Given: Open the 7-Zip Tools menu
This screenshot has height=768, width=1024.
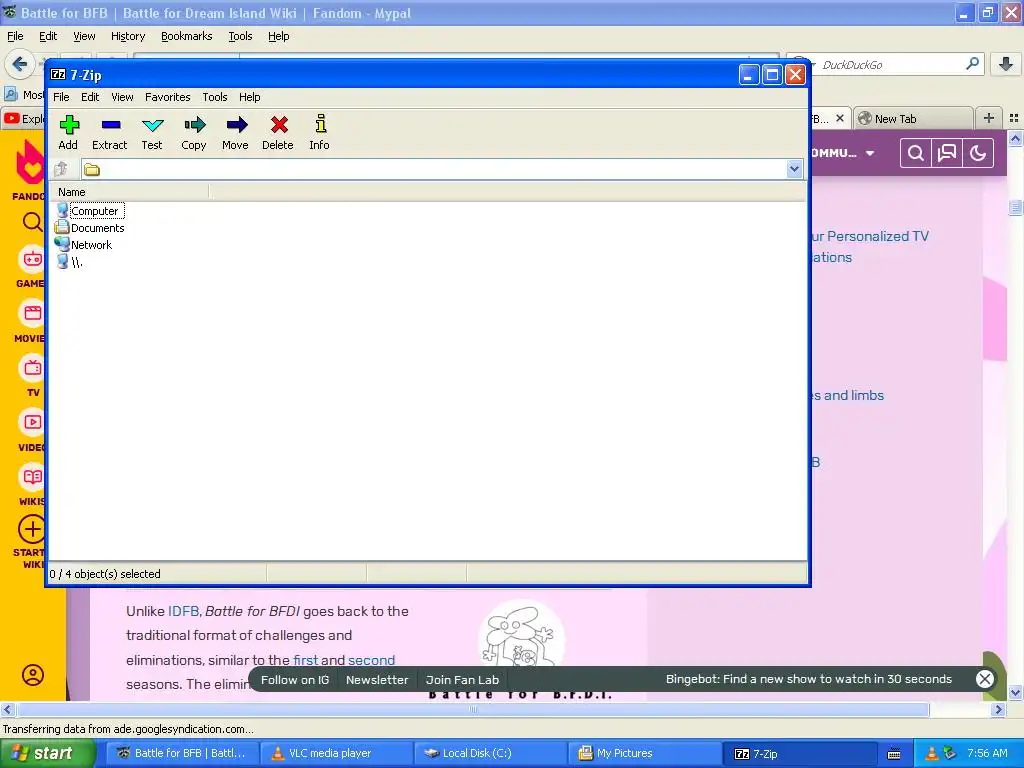Looking at the screenshot, I should click(215, 97).
